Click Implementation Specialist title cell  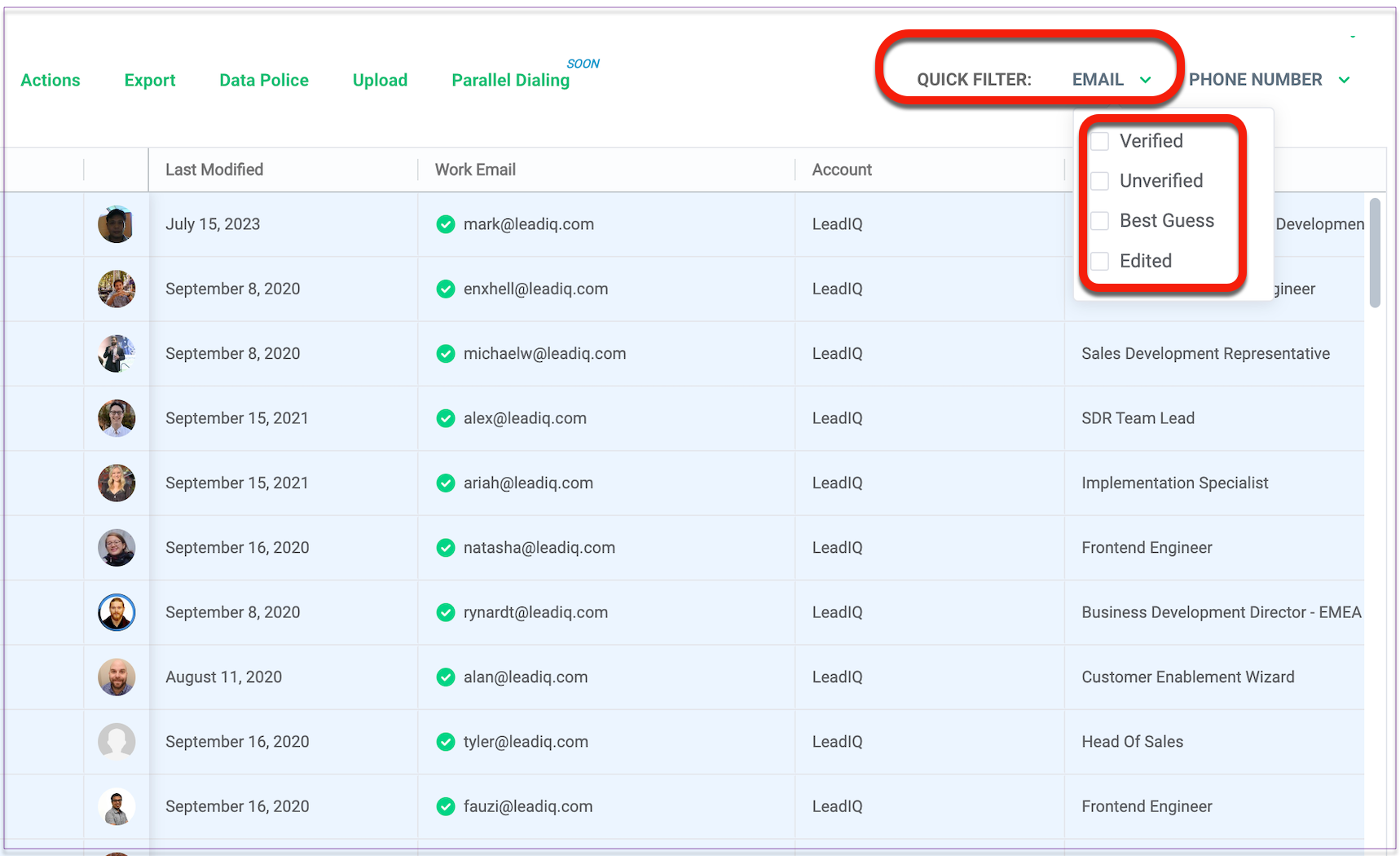tap(1174, 483)
